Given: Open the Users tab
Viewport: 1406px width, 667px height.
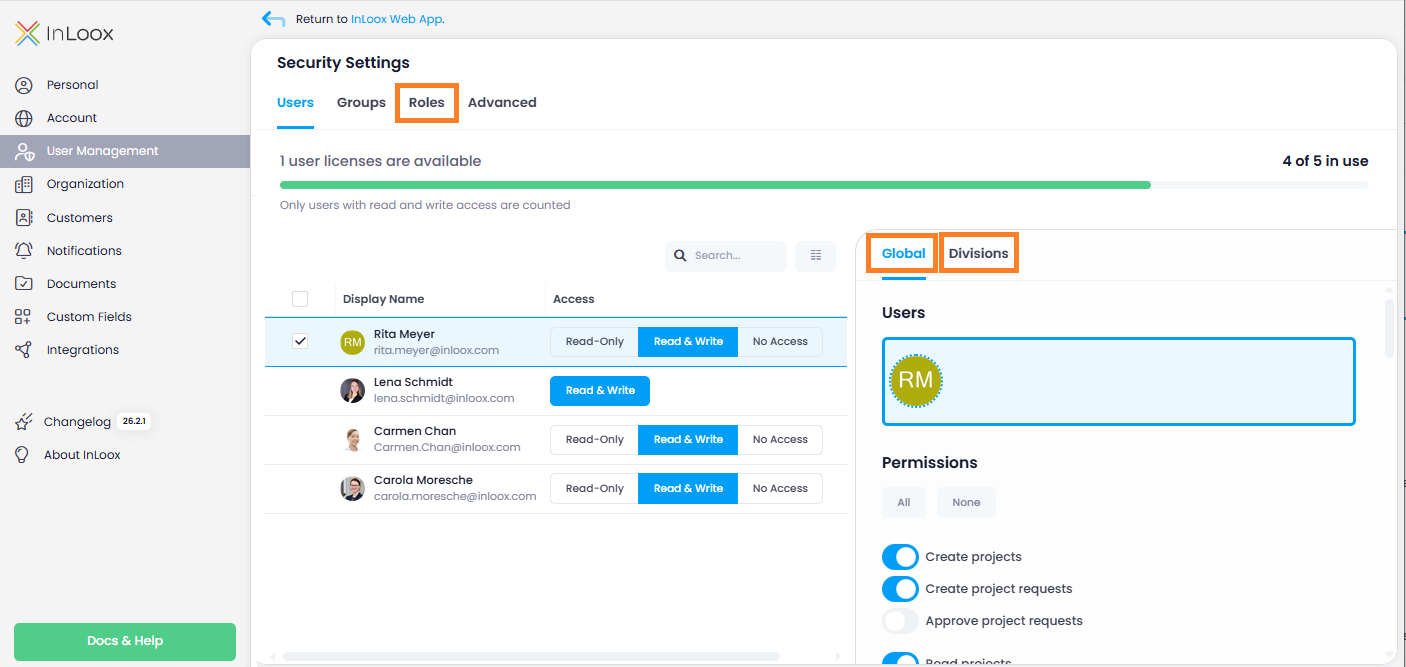Looking at the screenshot, I should (x=295, y=103).
